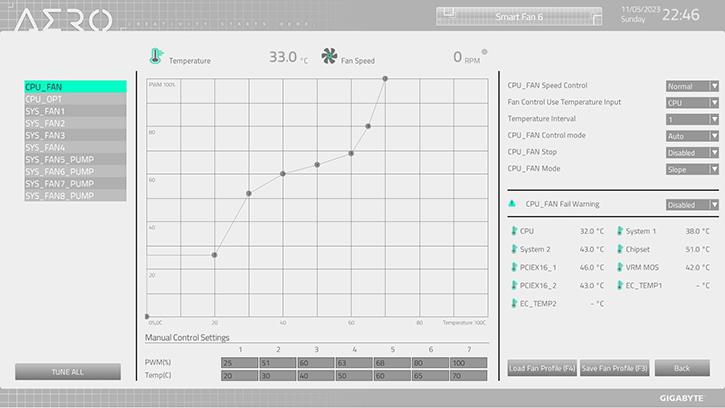Open the CPU_FAN Speed Control dropdown
This screenshot has height=408, width=725.
692,87
